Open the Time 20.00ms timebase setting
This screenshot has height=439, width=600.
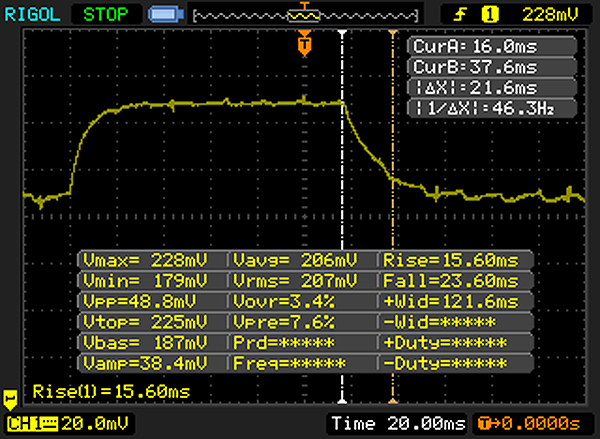point(397,422)
